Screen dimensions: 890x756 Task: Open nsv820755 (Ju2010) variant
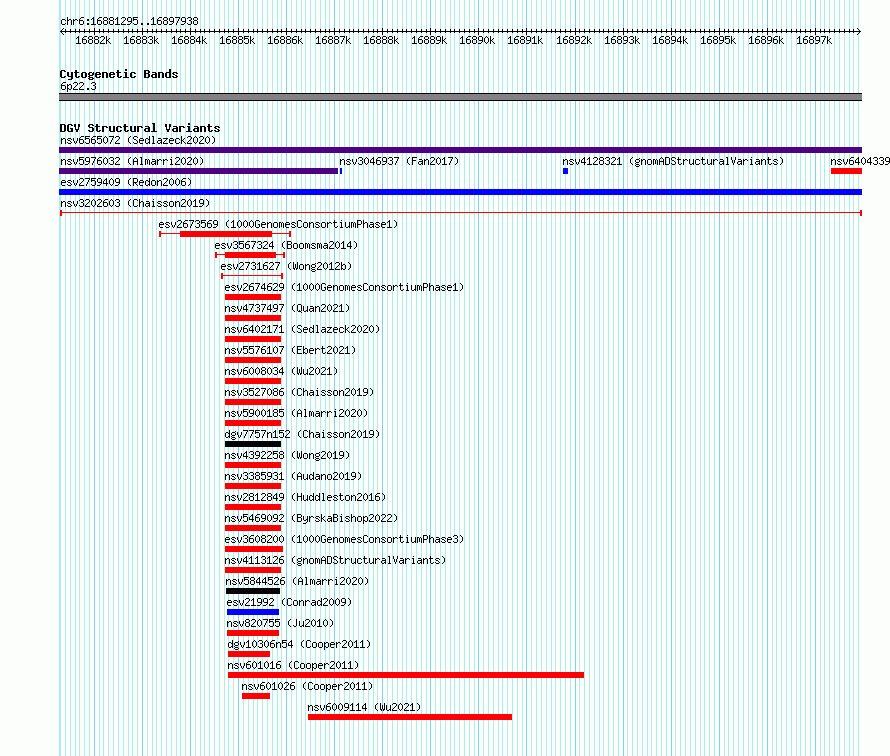tap(280, 623)
